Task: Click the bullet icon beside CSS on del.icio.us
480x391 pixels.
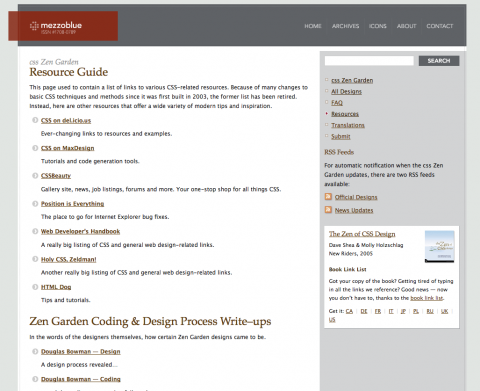Action: pyautogui.click(x=35, y=120)
